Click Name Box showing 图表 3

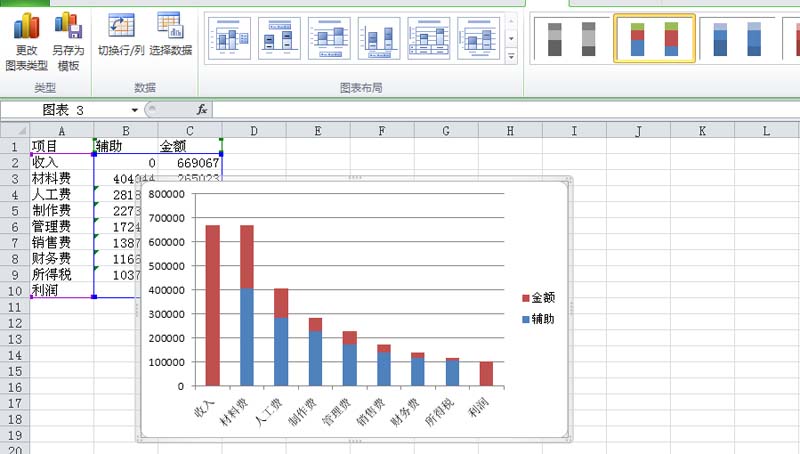pos(64,110)
